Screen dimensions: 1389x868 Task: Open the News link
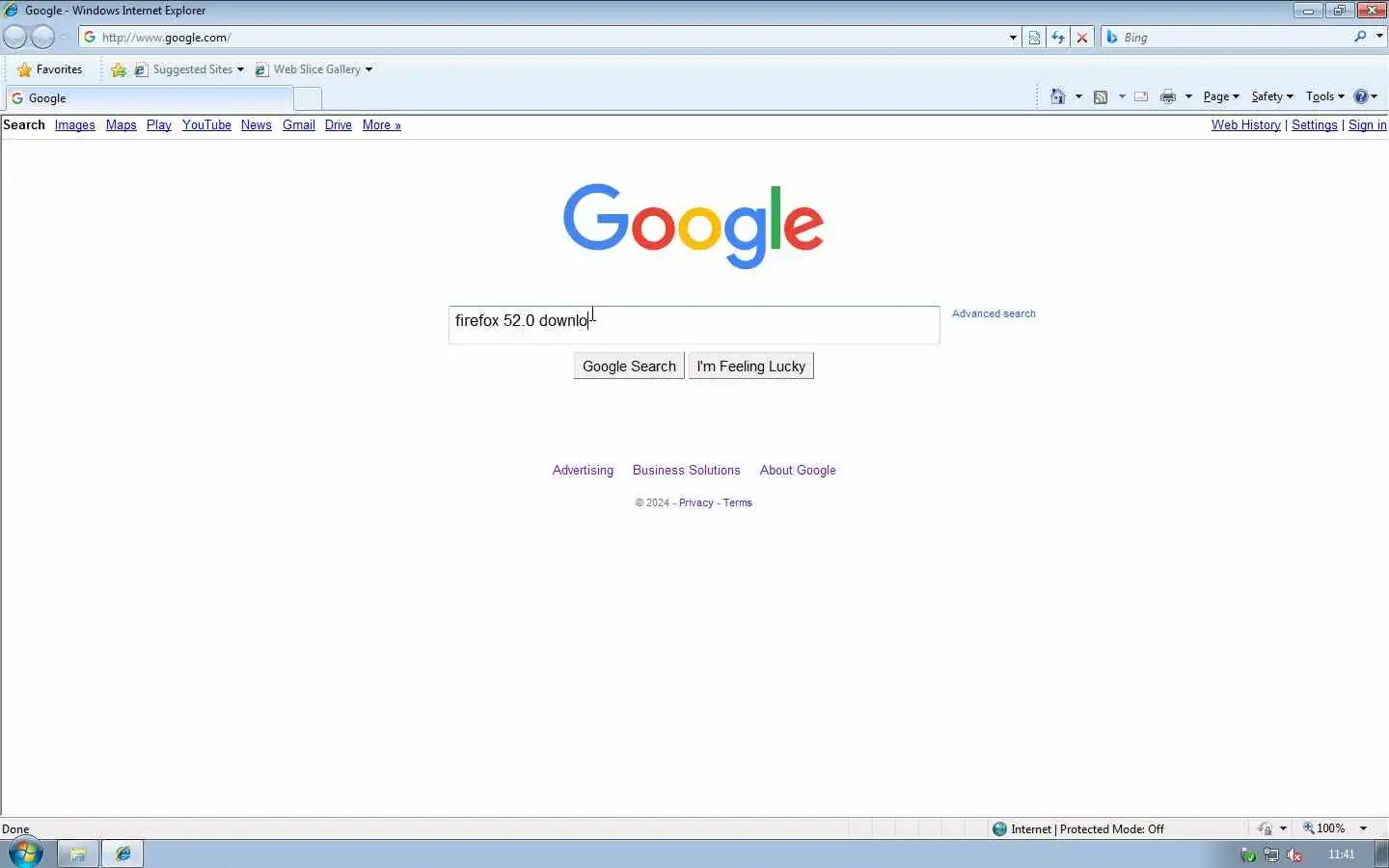tap(256, 125)
